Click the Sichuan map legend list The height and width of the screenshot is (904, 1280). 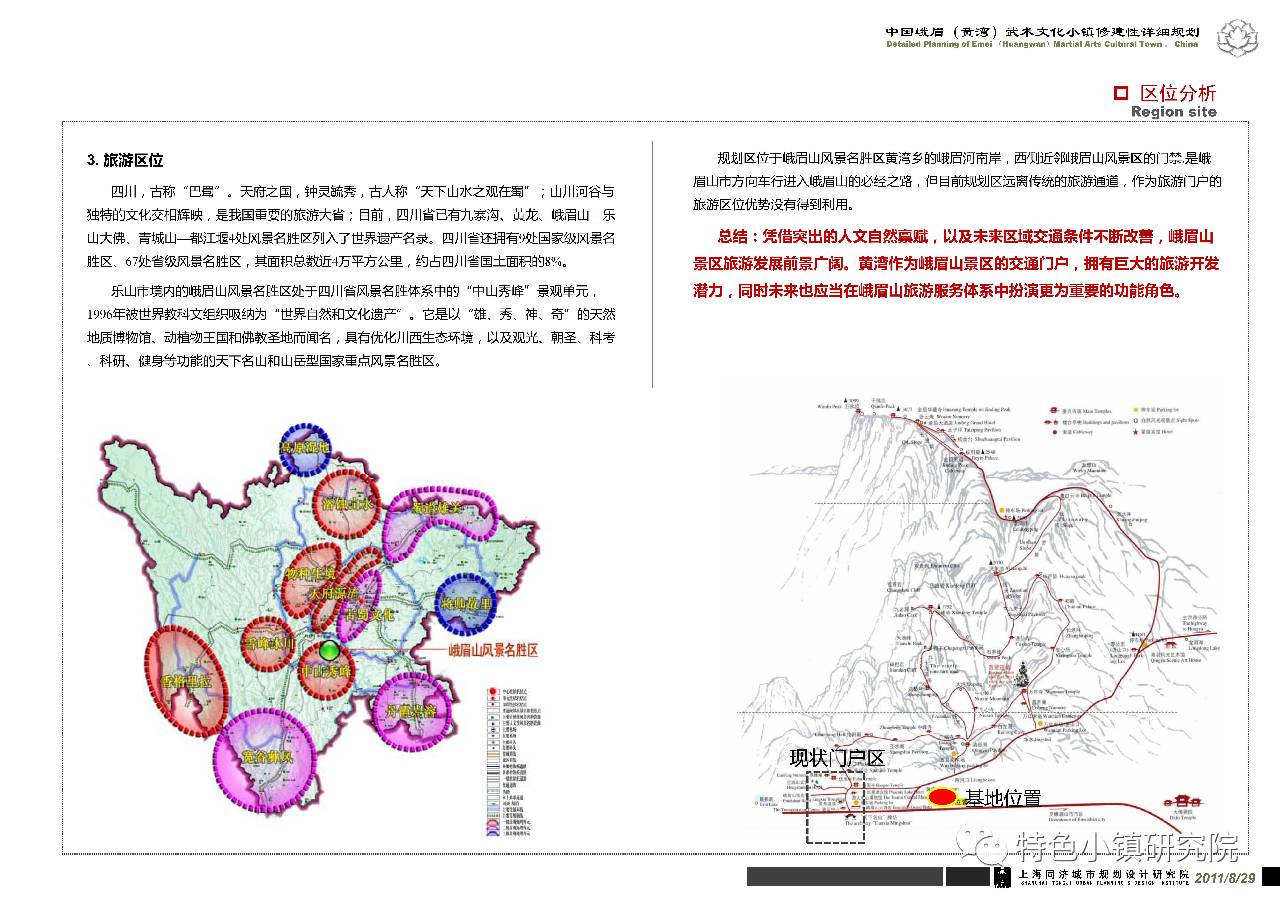pos(514,763)
